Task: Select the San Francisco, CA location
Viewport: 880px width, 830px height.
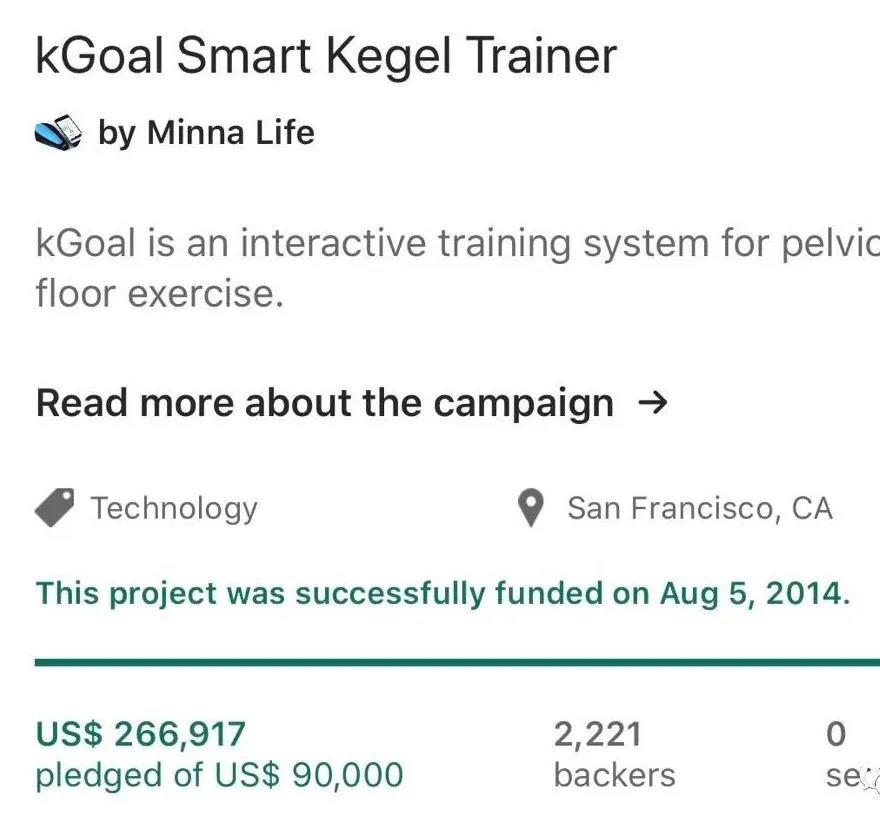Action: coord(700,508)
